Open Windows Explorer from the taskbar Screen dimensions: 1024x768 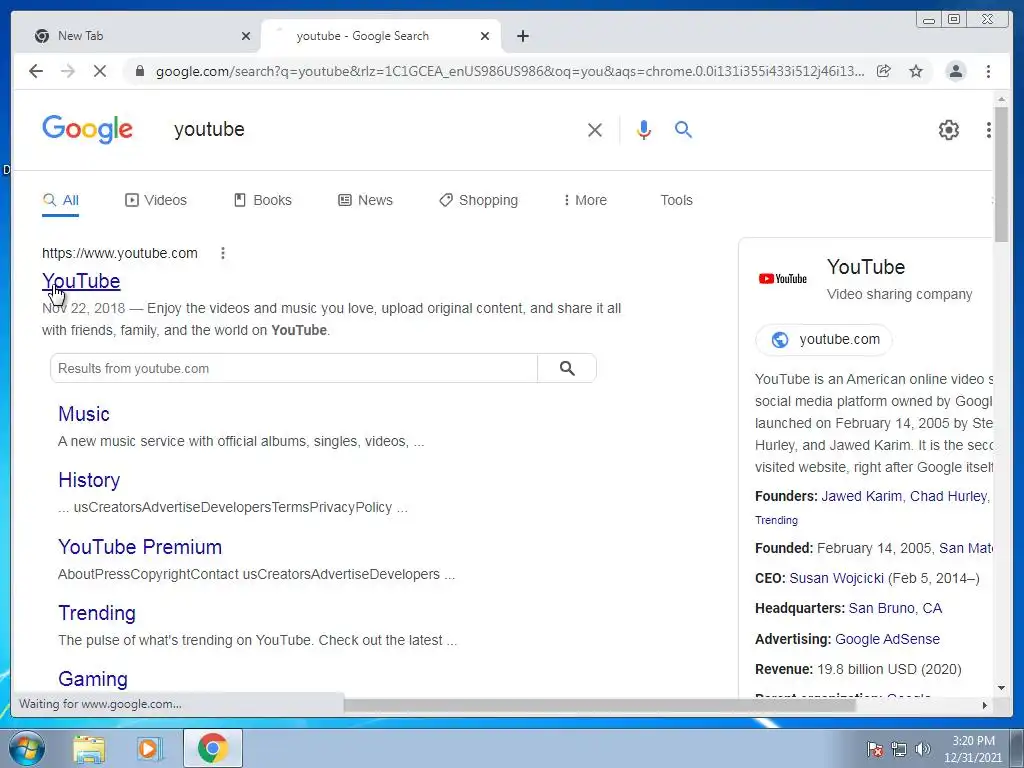pyautogui.click(x=89, y=748)
